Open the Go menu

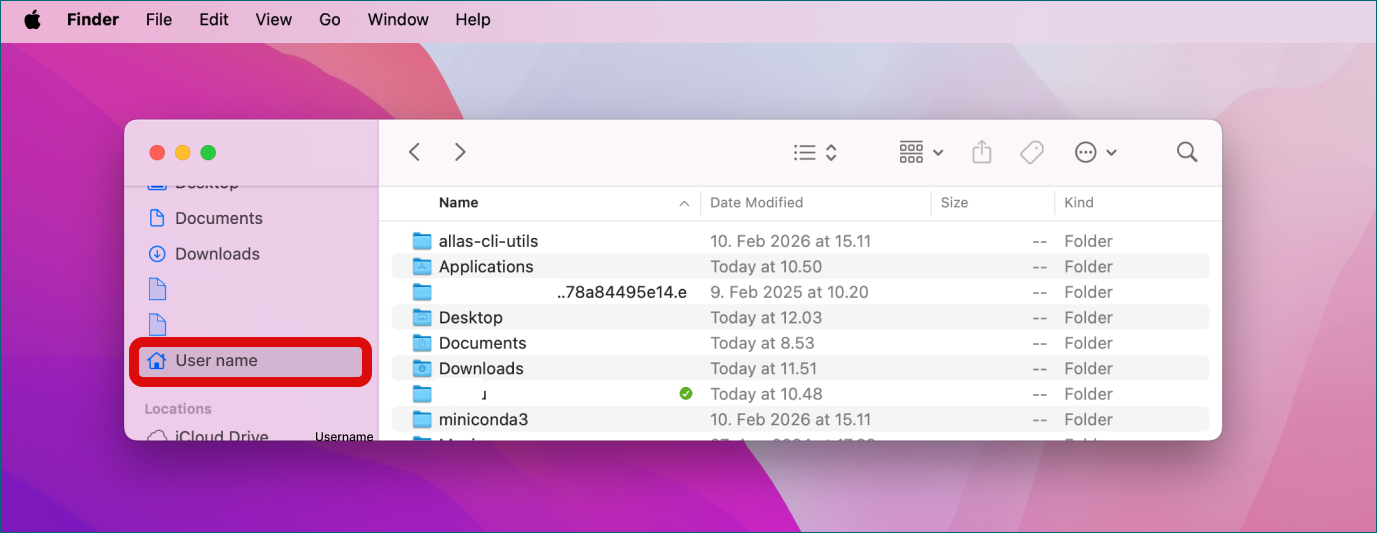click(330, 20)
